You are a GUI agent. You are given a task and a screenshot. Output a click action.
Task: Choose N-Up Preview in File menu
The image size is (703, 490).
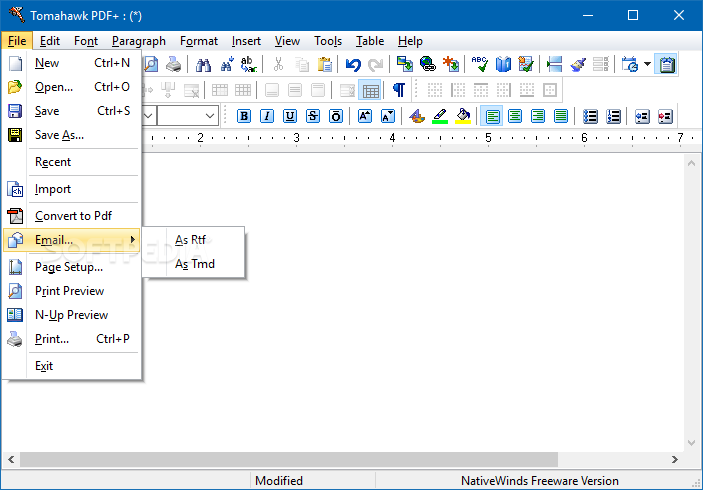click(x=72, y=315)
